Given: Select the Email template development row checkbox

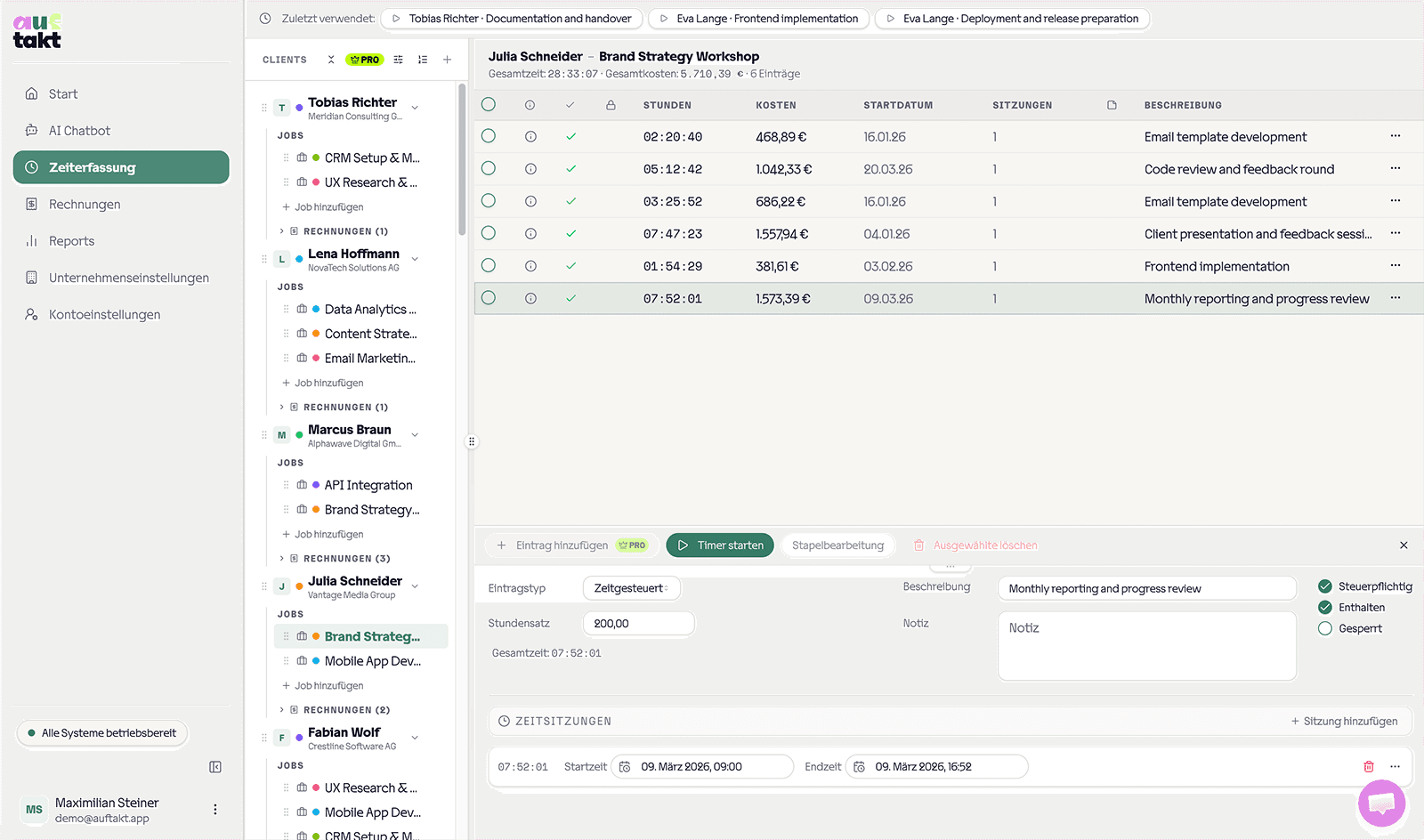Looking at the screenshot, I should coord(489,136).
